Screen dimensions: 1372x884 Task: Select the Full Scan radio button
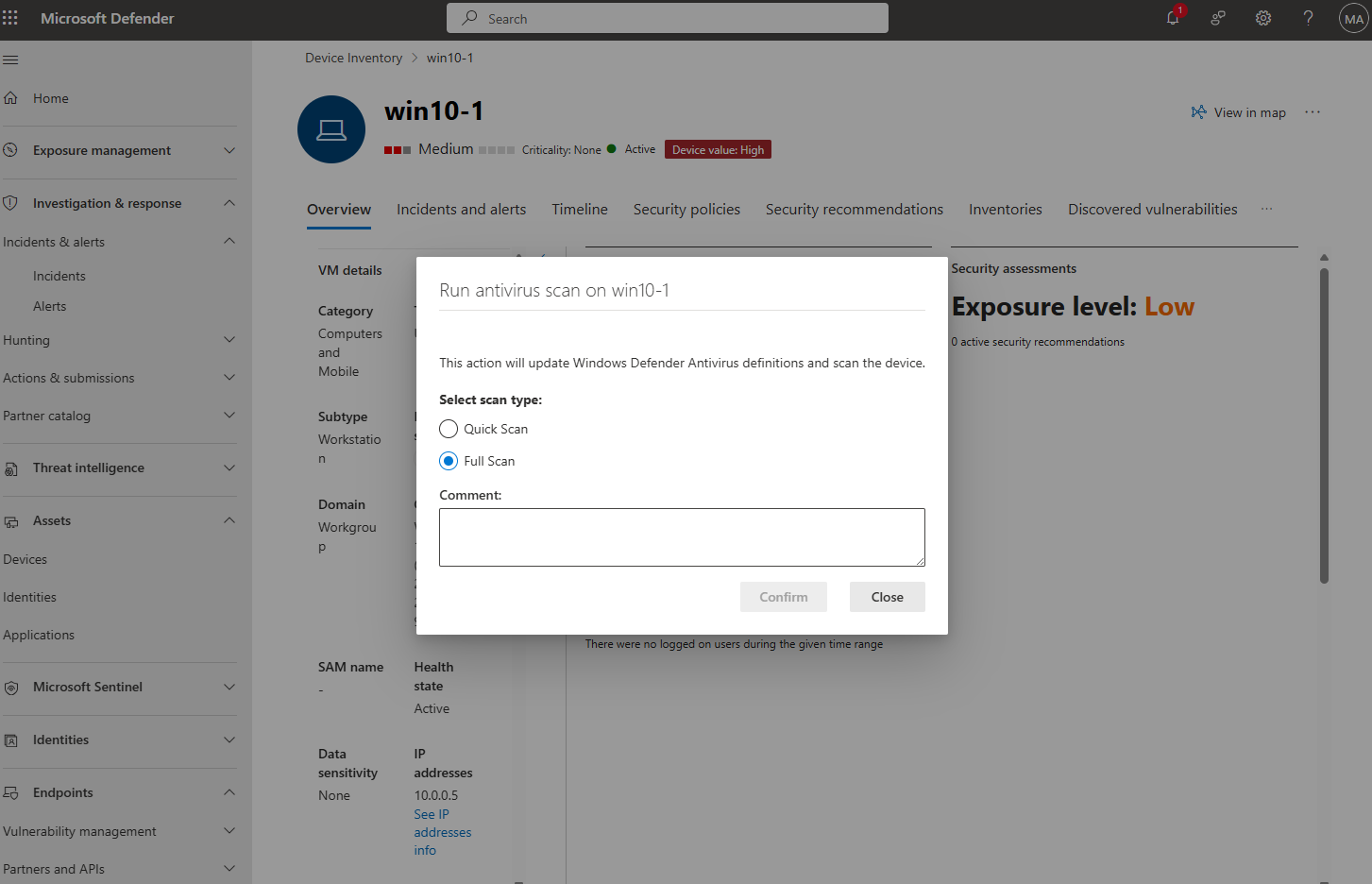pos(449,461)
